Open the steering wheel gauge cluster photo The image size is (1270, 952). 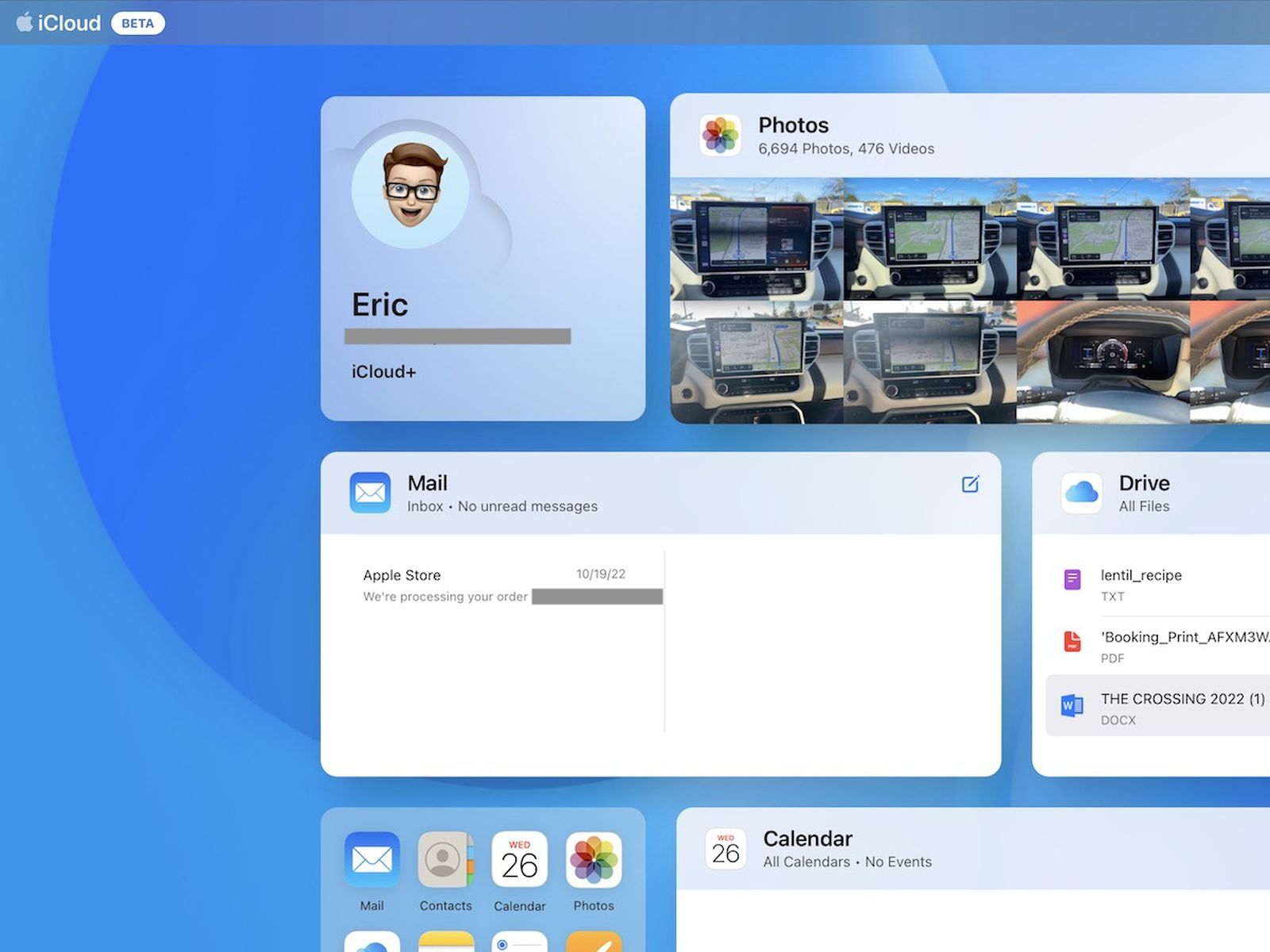(1103, 362)
